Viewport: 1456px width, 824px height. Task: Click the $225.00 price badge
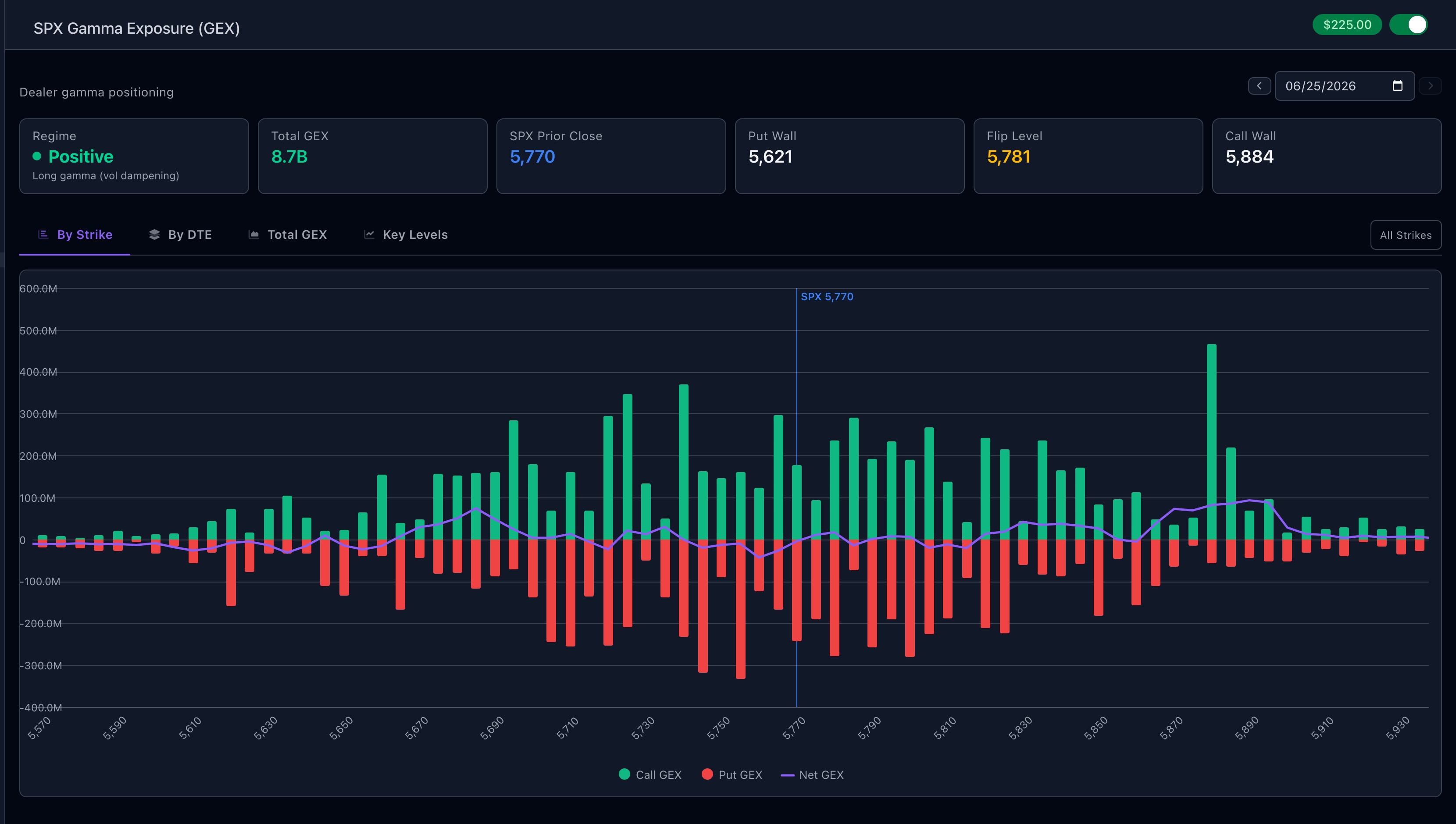tap(1347, 25)
